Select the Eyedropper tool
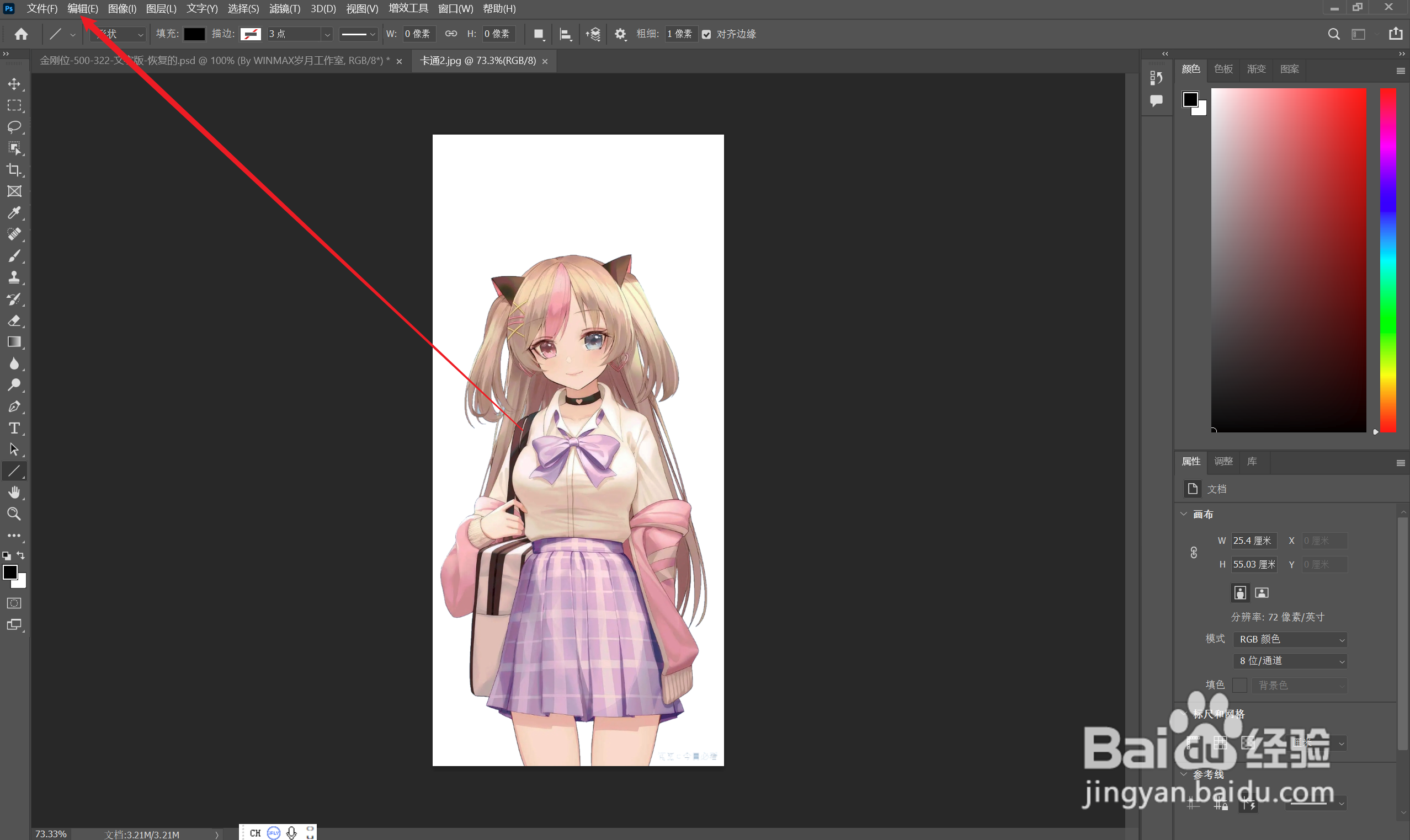This screenshot has height=840, width=1410. pyautogui.click(x=14, y=213)
